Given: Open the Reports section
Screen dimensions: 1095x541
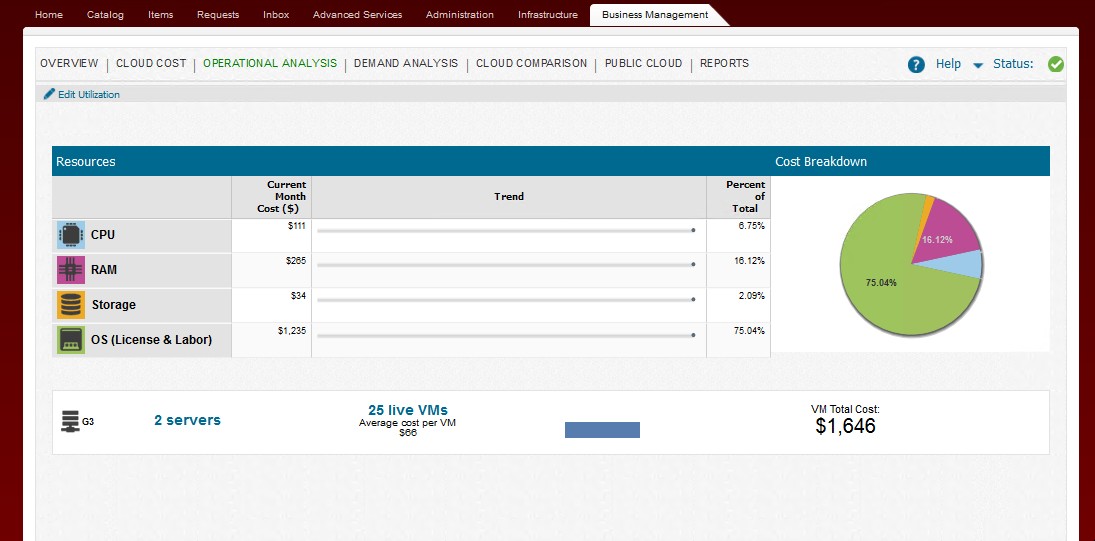Looking at the screenshot, I should (x=724, y=63).
